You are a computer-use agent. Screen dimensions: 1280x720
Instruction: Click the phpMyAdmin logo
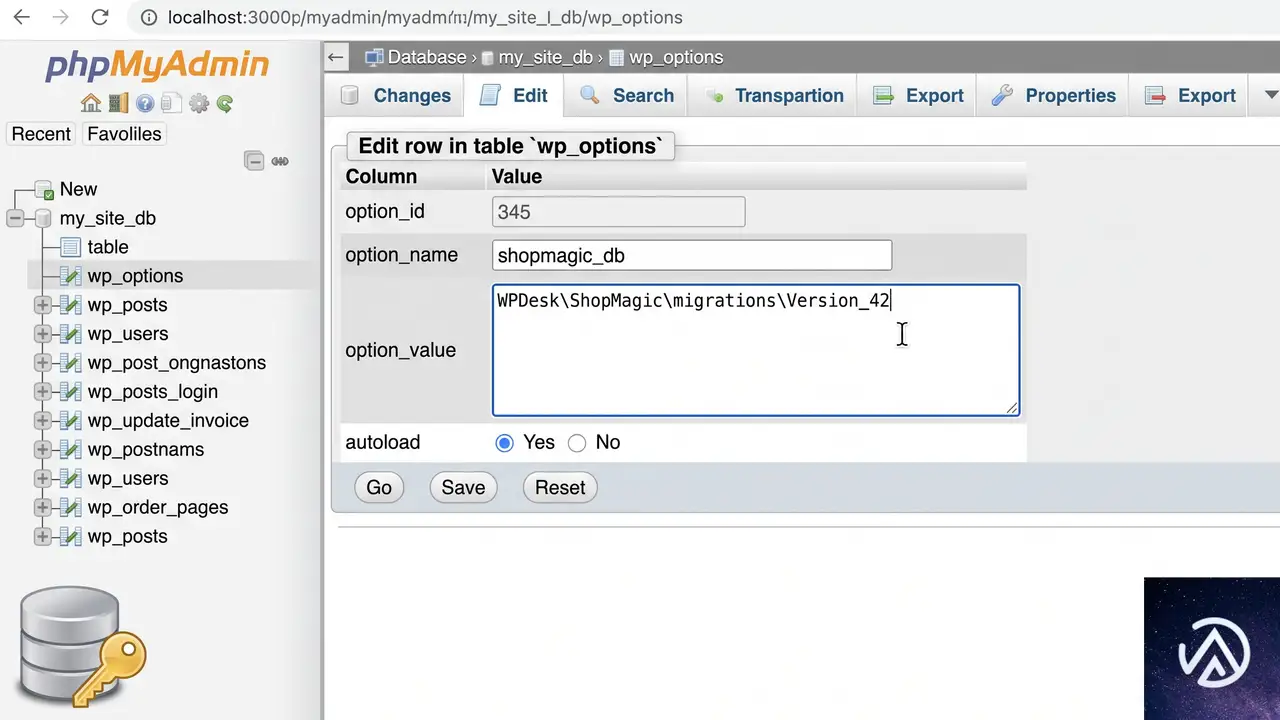pyautogui.click(x=157, y=65)
